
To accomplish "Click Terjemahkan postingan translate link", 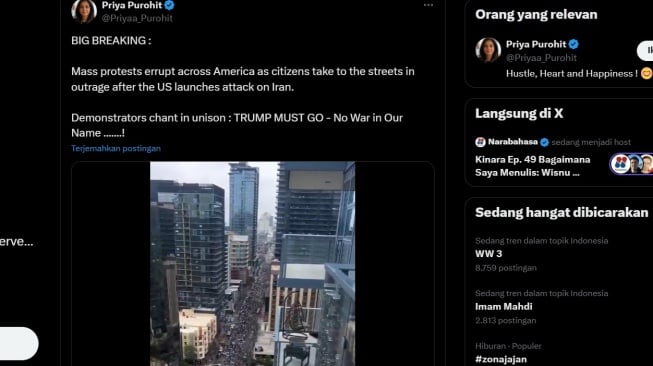I will [116, 148].
